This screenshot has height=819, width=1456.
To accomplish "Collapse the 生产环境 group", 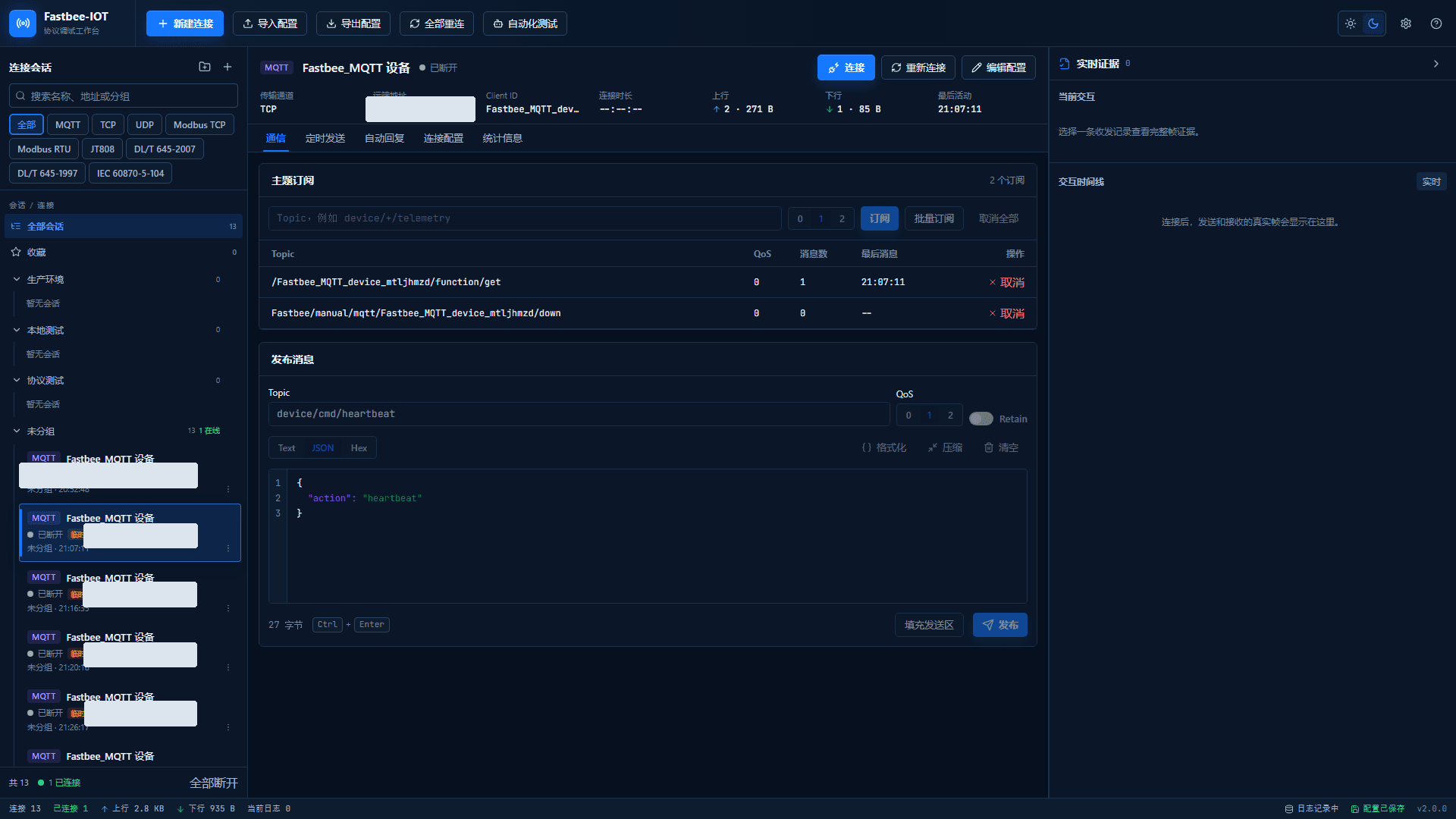I will (17, 280).
